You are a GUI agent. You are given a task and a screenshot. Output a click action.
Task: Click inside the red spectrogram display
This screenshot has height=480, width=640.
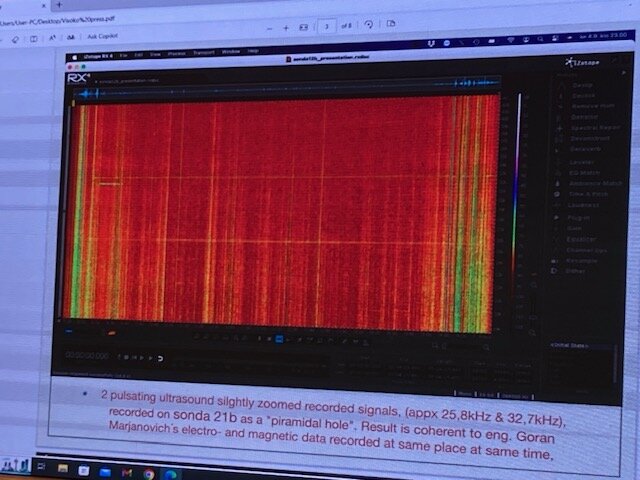coord(282,214)
